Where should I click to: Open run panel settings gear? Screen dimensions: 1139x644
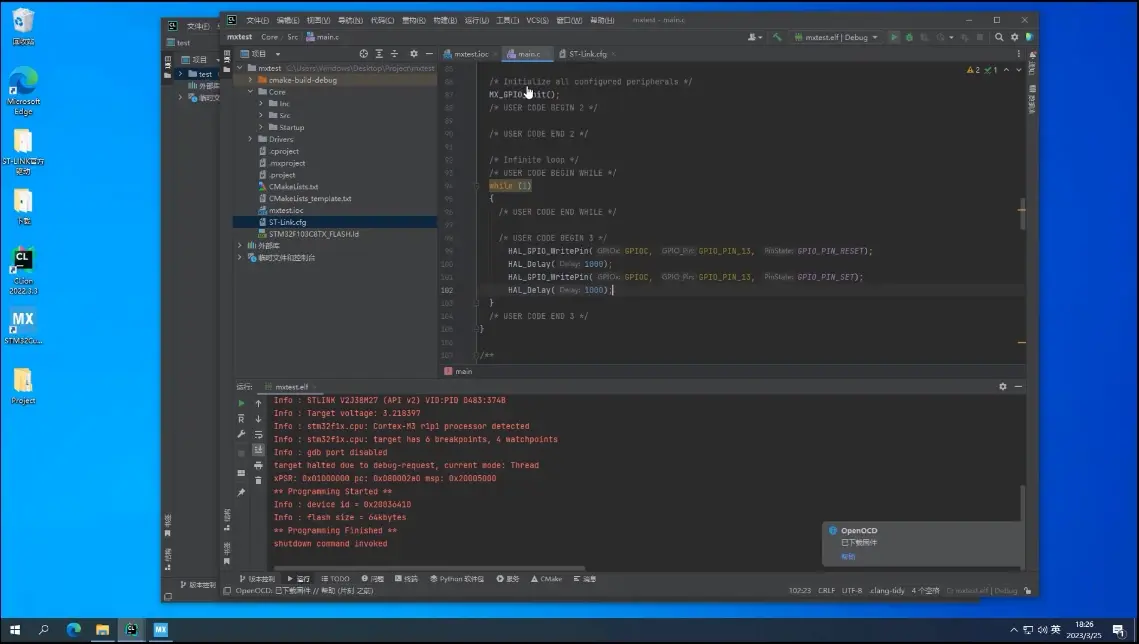click(1003, 386)
